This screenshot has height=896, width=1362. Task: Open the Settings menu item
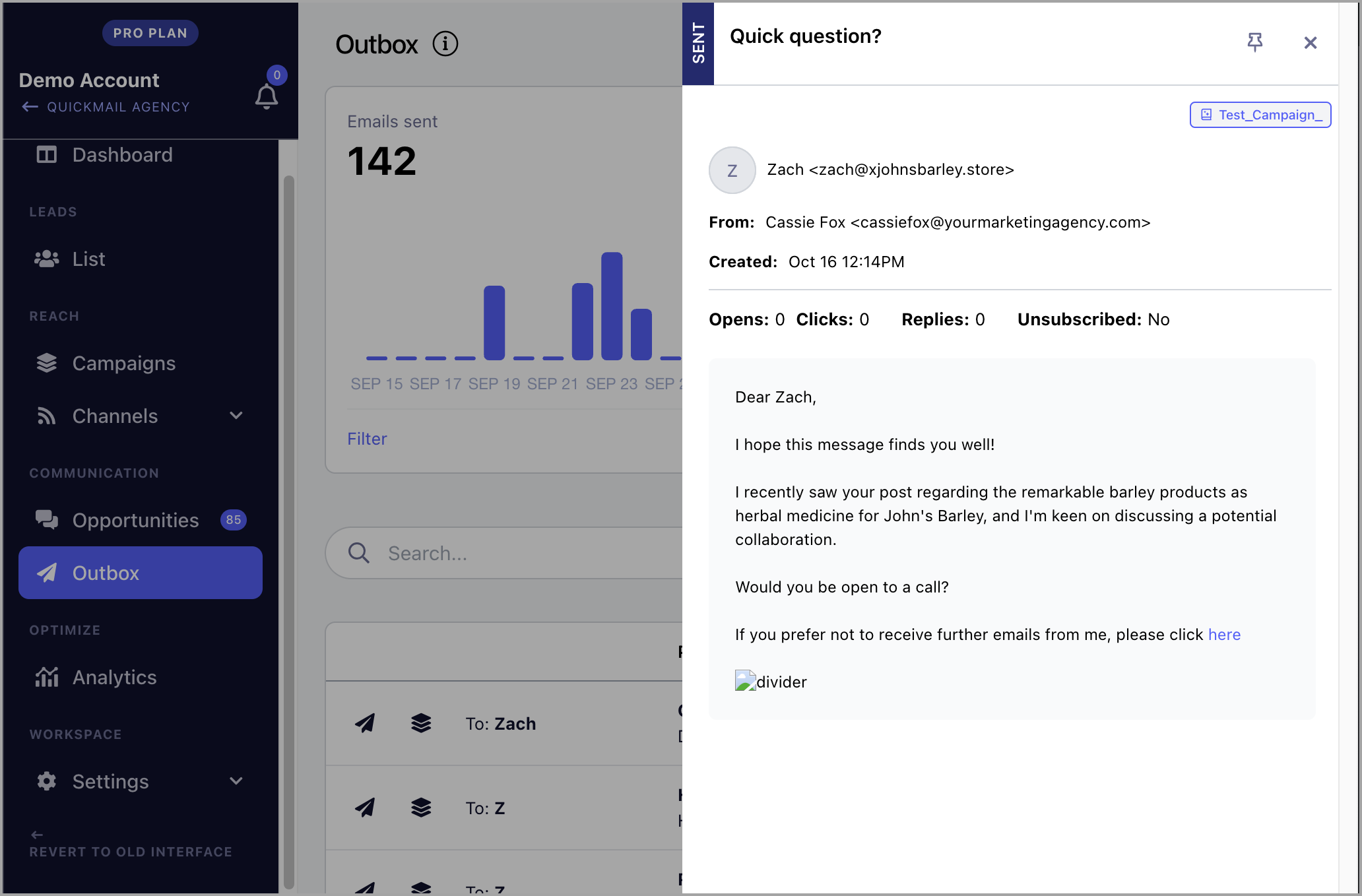pyautogui.click(x=140, y=782)
